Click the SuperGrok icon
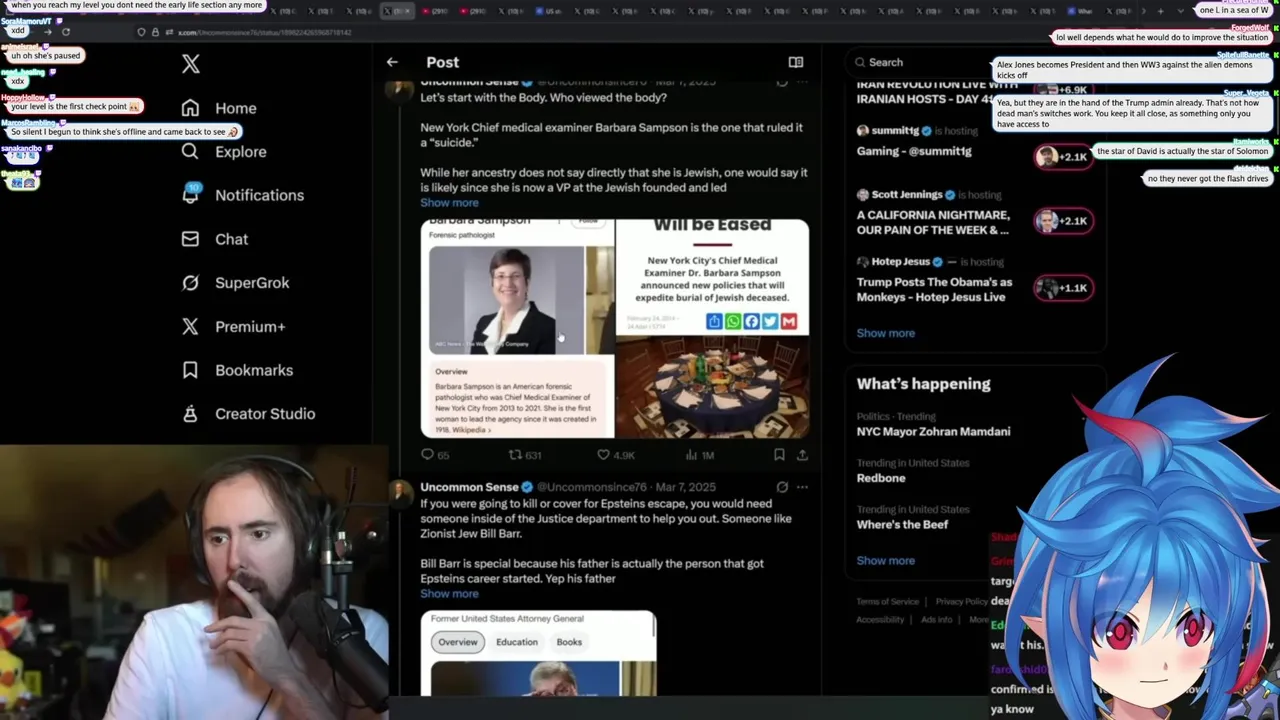The width and height of the screenshot is (1280, 720). click(190, 283)
